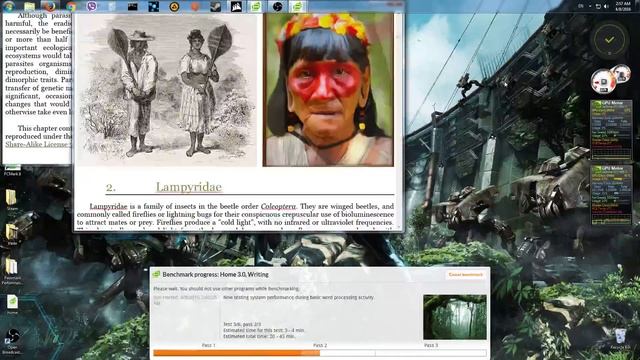Open Windows Explorer from the taskbar
Image resolution: width=640 pixels, height=360 pixels.
pos(29,7)
